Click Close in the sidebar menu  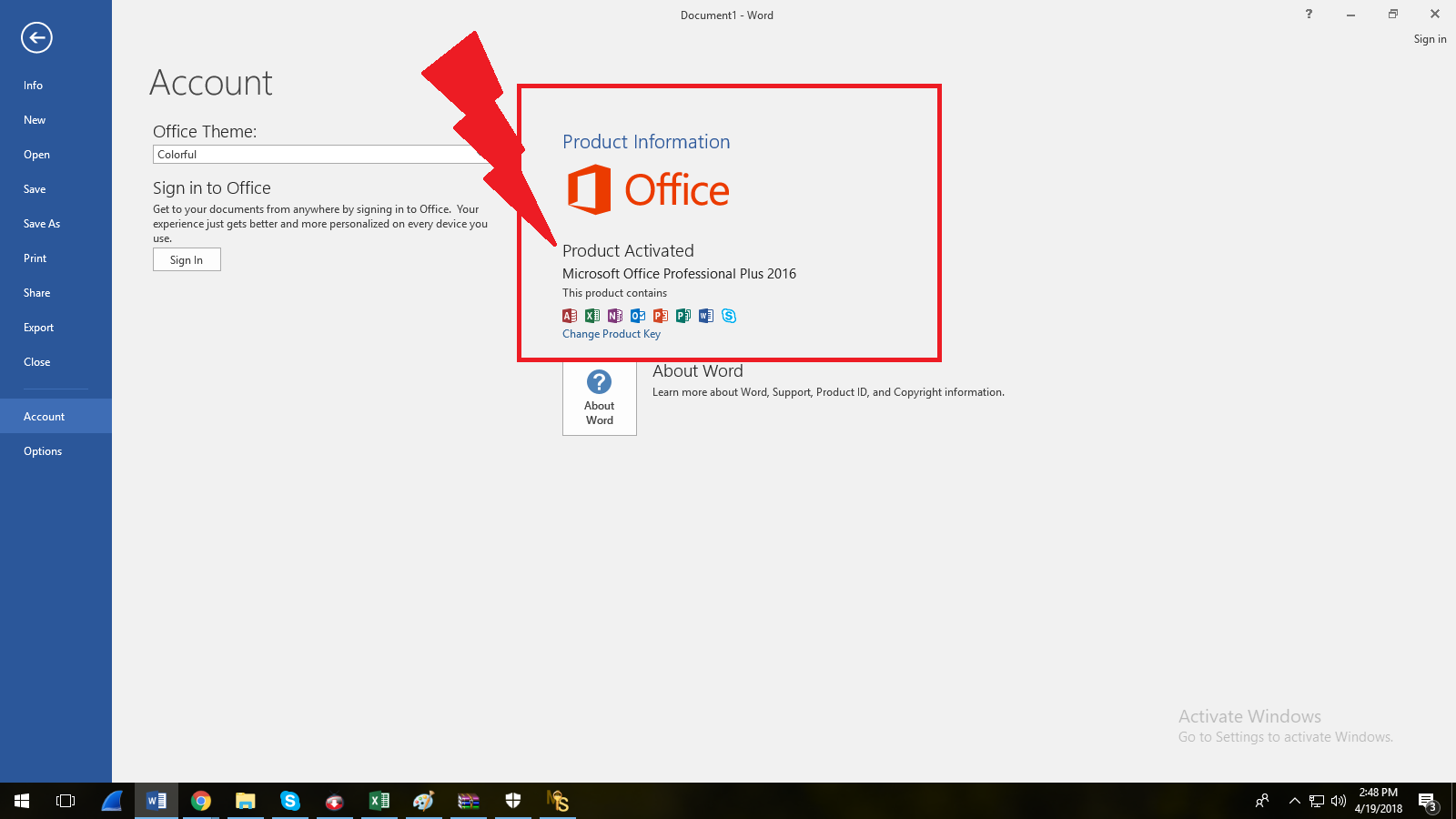point(56,362)
